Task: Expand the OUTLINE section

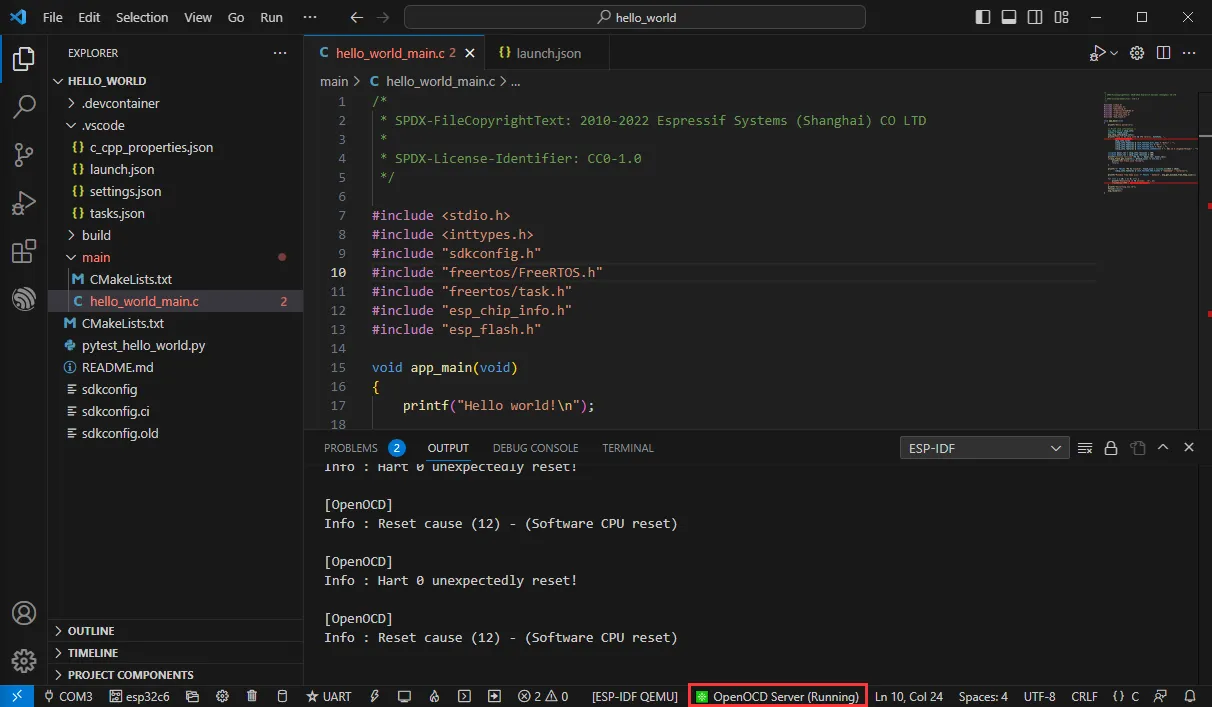Action: [x=90, y=631]
